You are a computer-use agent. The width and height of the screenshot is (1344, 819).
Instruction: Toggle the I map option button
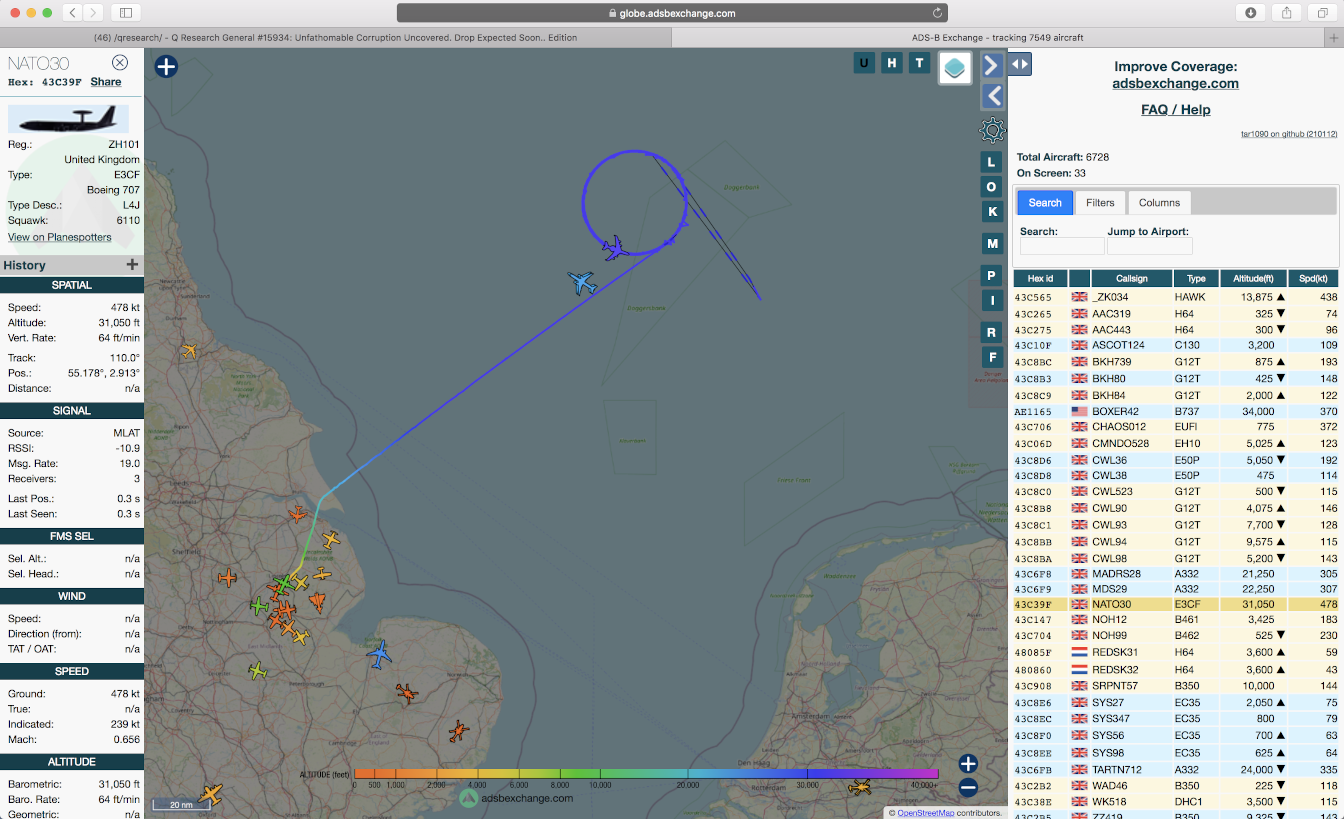tap(992, 300)
